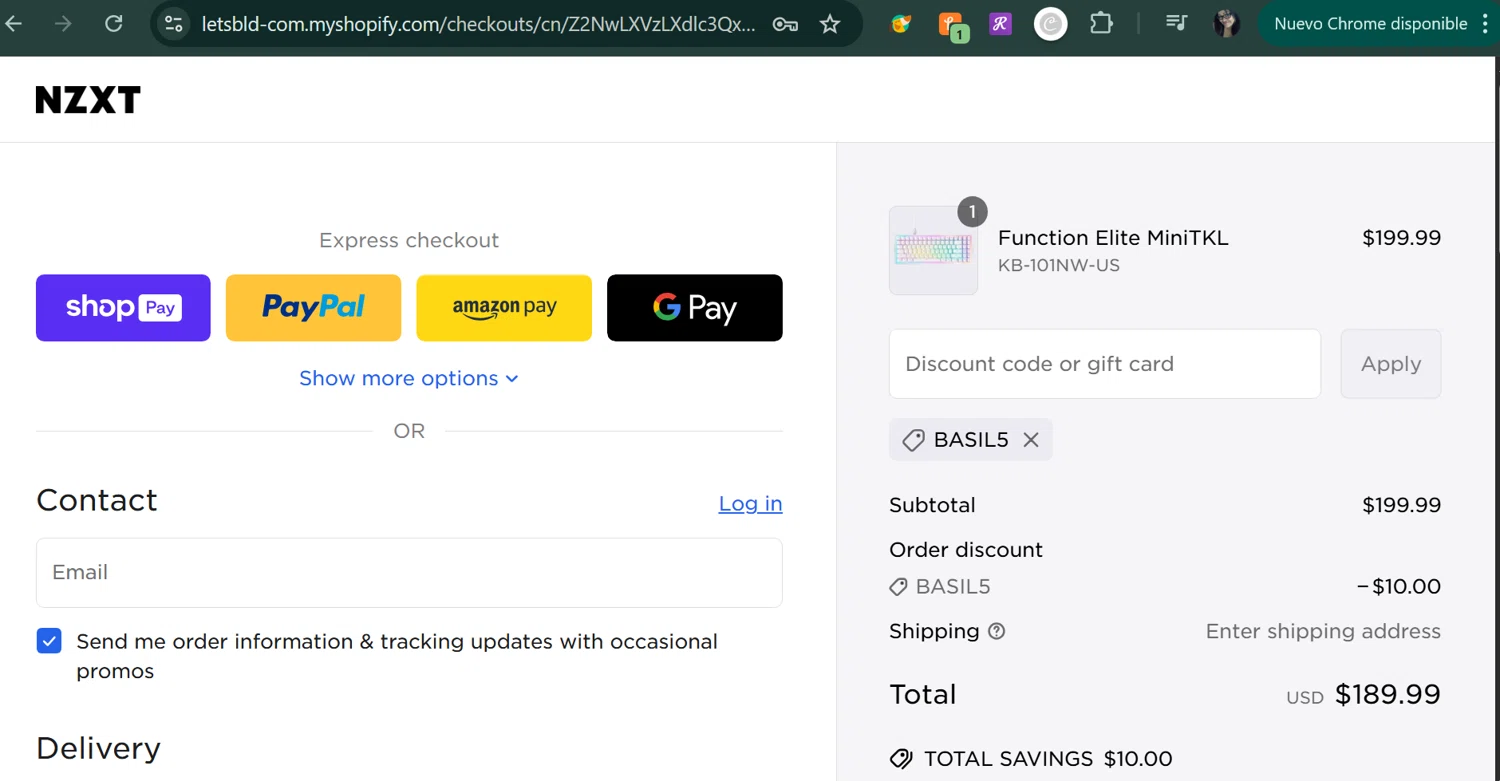The height and width of the screenshot is (781, 1500).
Task: Click the password key icon in address bar
Action: pos(785,24)
